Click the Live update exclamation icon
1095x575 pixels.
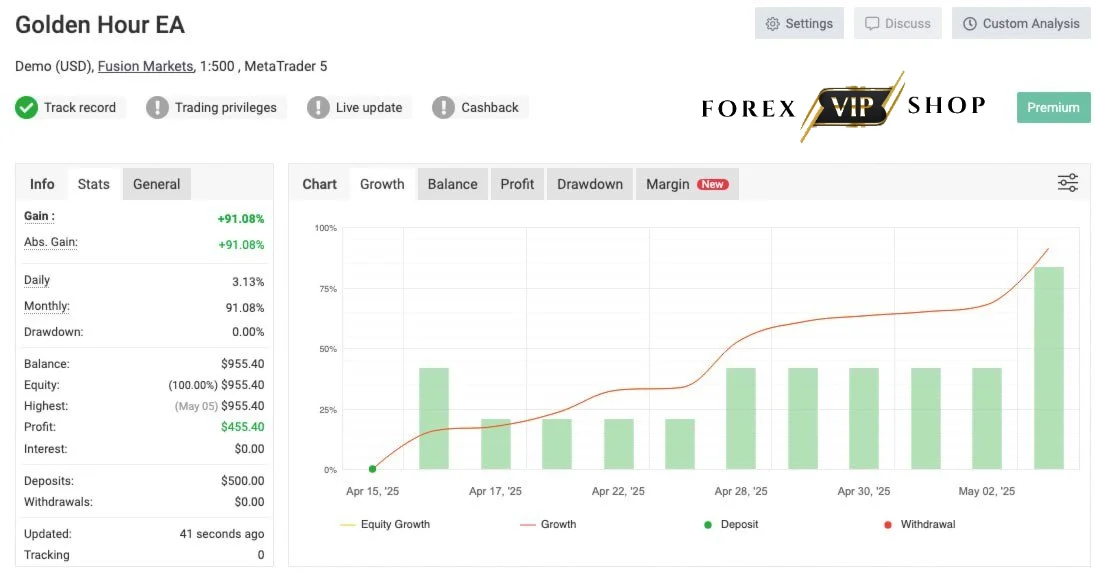(318, 108)
